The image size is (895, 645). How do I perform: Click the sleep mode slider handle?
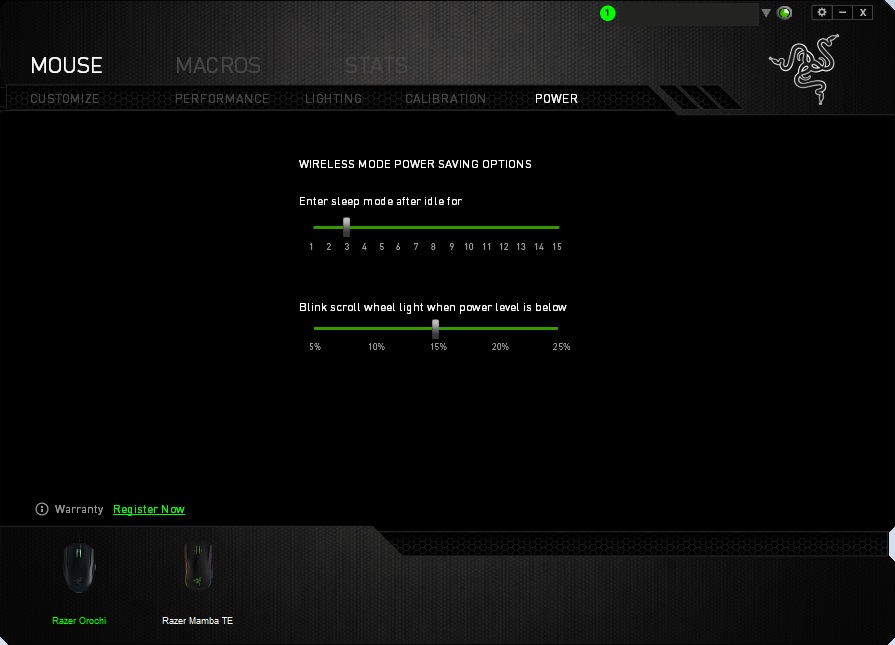click(x=346, y=227)
